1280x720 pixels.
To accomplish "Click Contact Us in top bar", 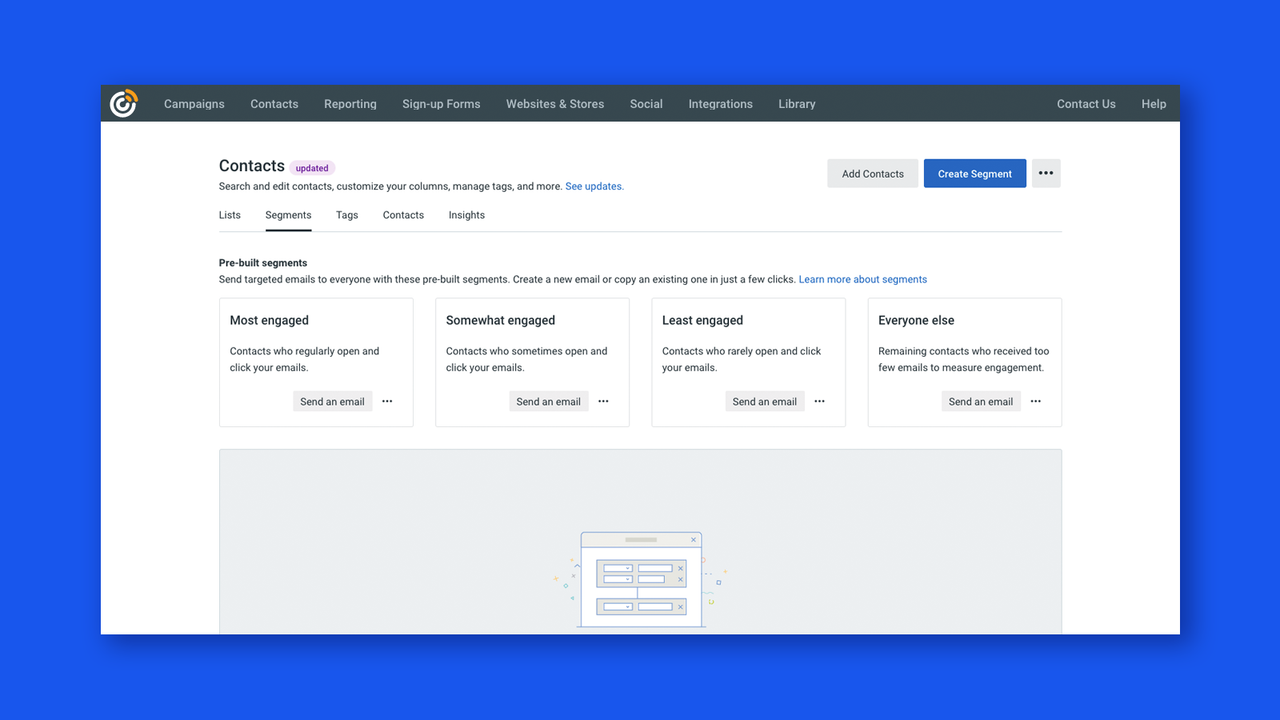I will (x=1086, y=104).
